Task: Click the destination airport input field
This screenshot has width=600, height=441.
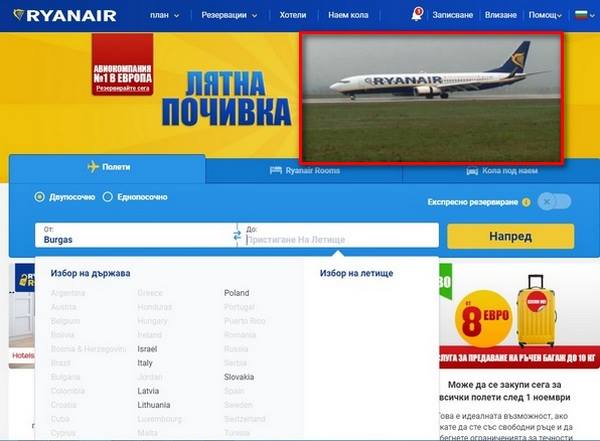Action: [340, 235]
